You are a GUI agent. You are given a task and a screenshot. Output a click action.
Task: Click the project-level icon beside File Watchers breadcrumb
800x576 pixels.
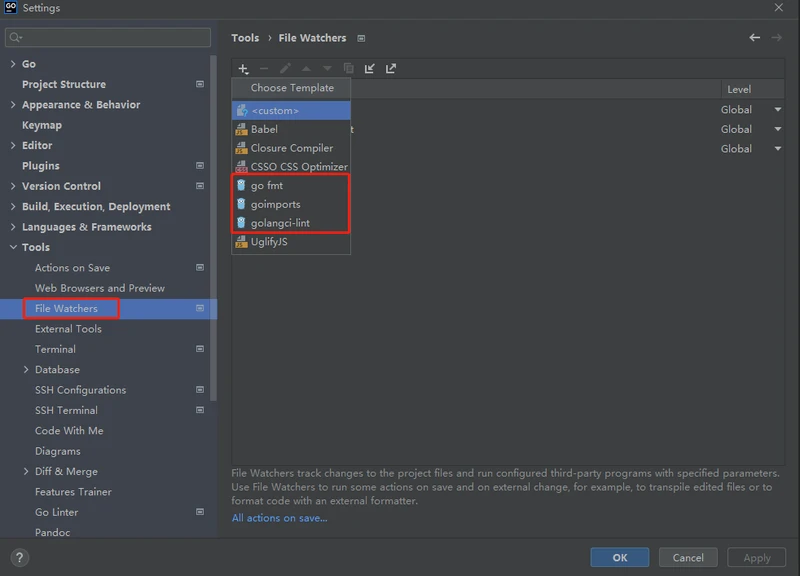tap(361, 38)
